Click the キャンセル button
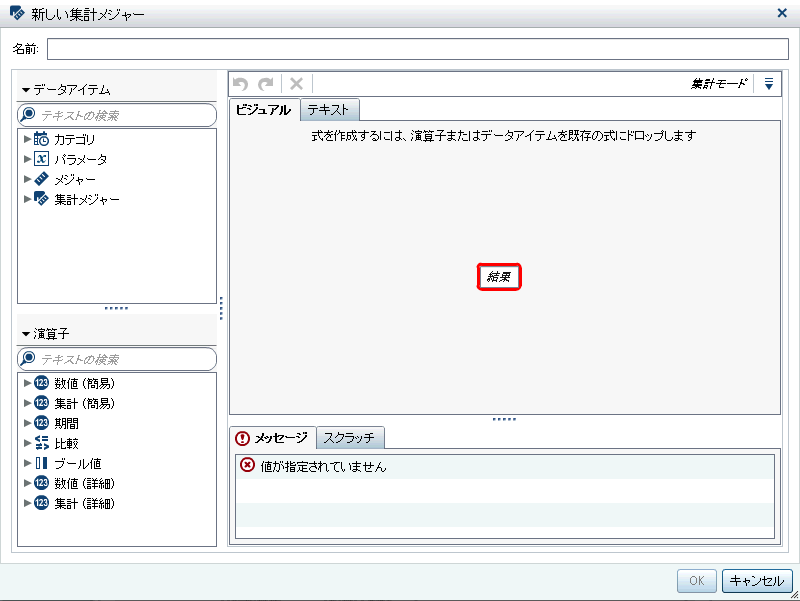This screenshot has height=601, width=800. [757, 581]
